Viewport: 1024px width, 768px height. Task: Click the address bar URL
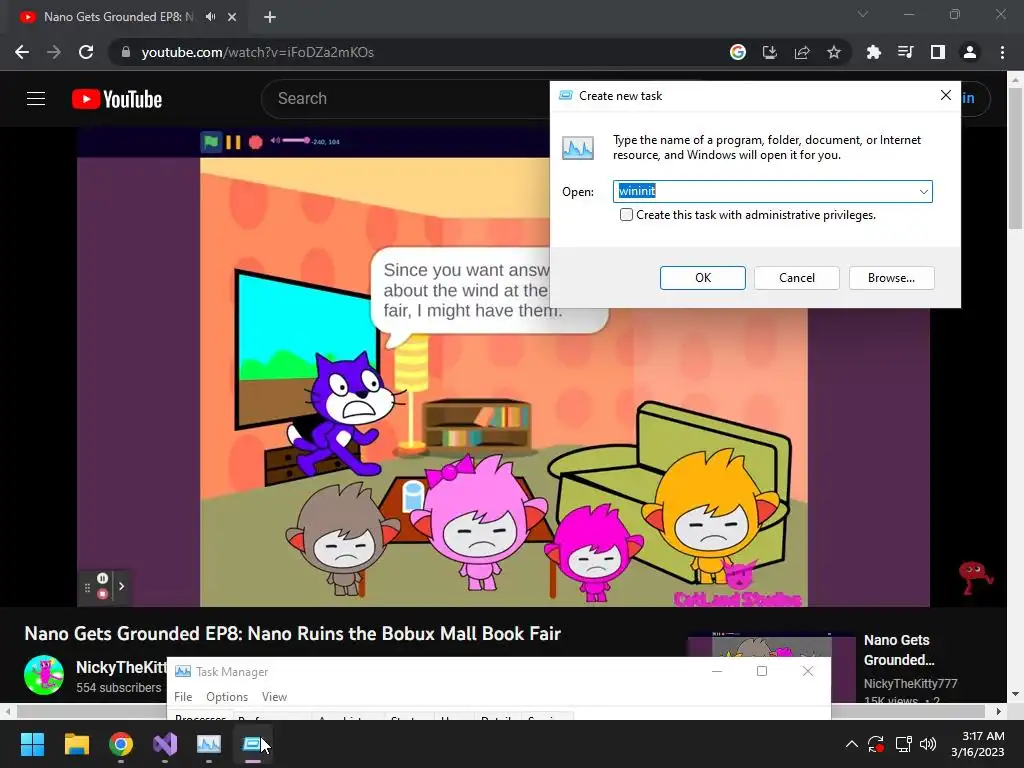point(257,52)
